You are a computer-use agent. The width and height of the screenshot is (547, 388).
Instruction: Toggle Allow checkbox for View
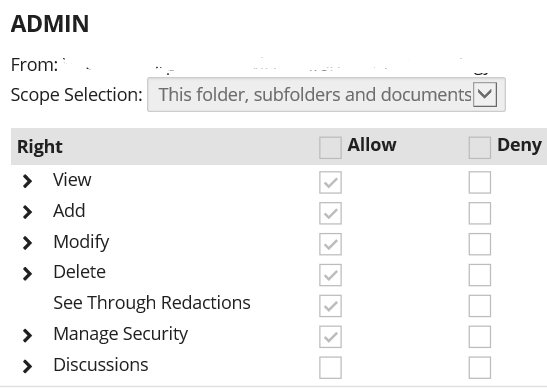[x=330, y=182]
